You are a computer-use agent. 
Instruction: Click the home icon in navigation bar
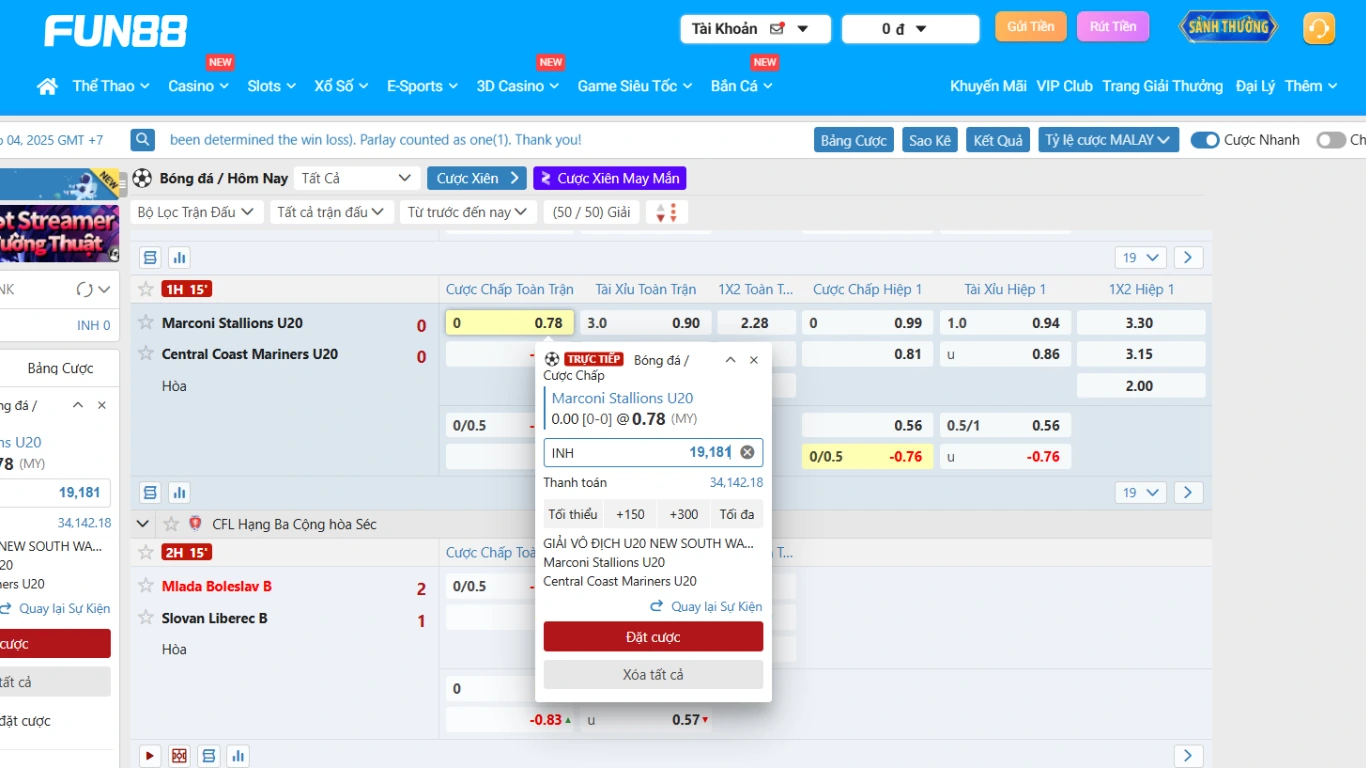point(47,87)
